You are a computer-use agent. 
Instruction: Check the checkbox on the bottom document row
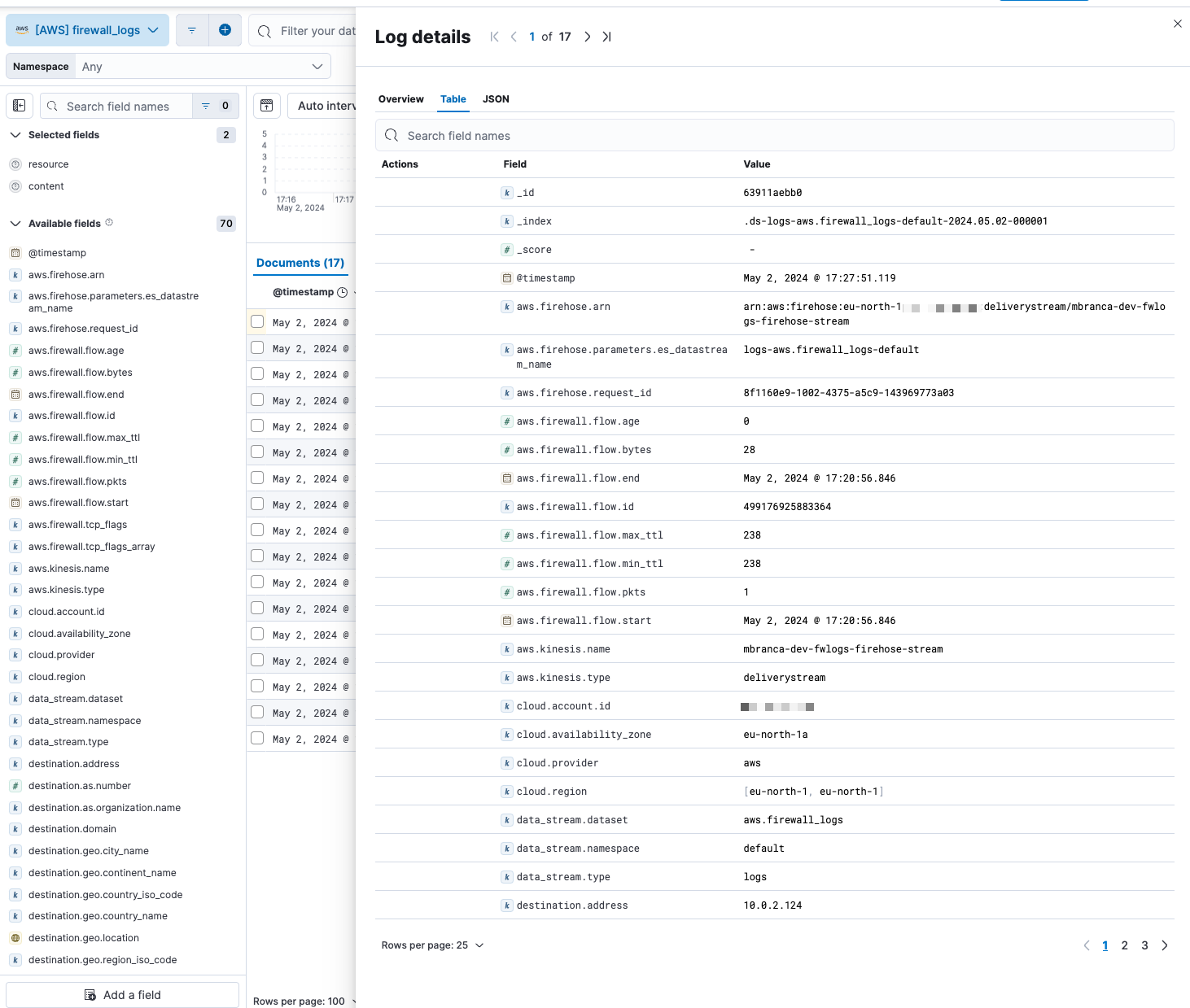tap(256, 739)
